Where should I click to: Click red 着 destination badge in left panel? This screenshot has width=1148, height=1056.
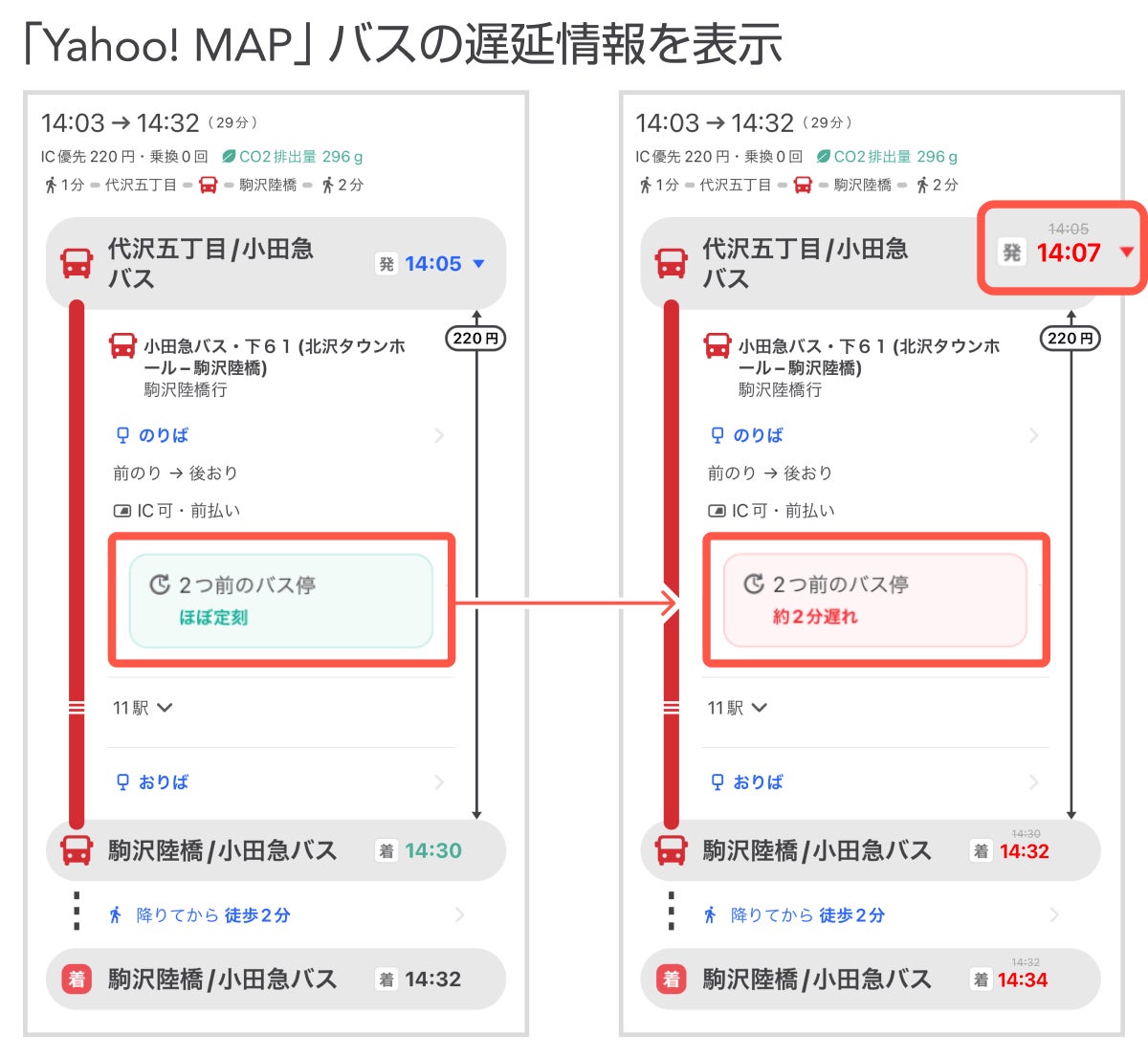click(77, 979)
